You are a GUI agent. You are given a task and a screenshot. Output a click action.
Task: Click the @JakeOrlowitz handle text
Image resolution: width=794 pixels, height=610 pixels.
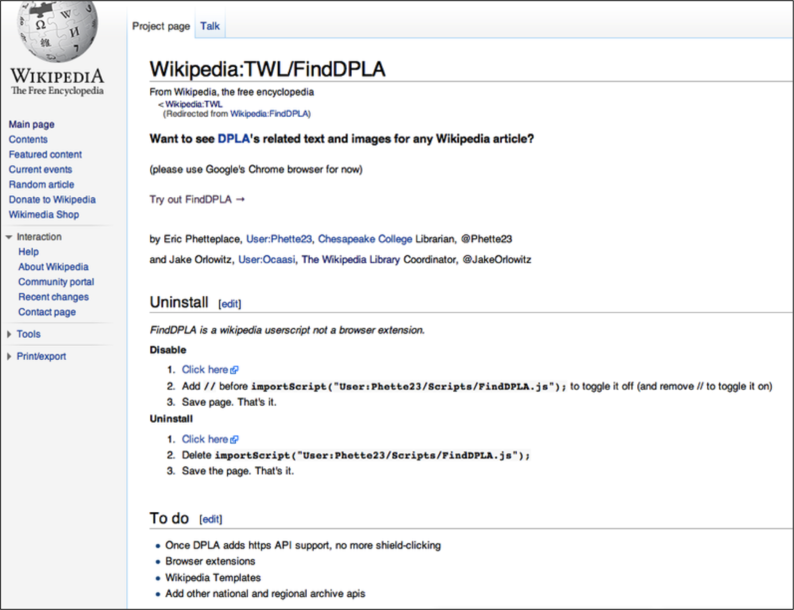click(497, 260)
